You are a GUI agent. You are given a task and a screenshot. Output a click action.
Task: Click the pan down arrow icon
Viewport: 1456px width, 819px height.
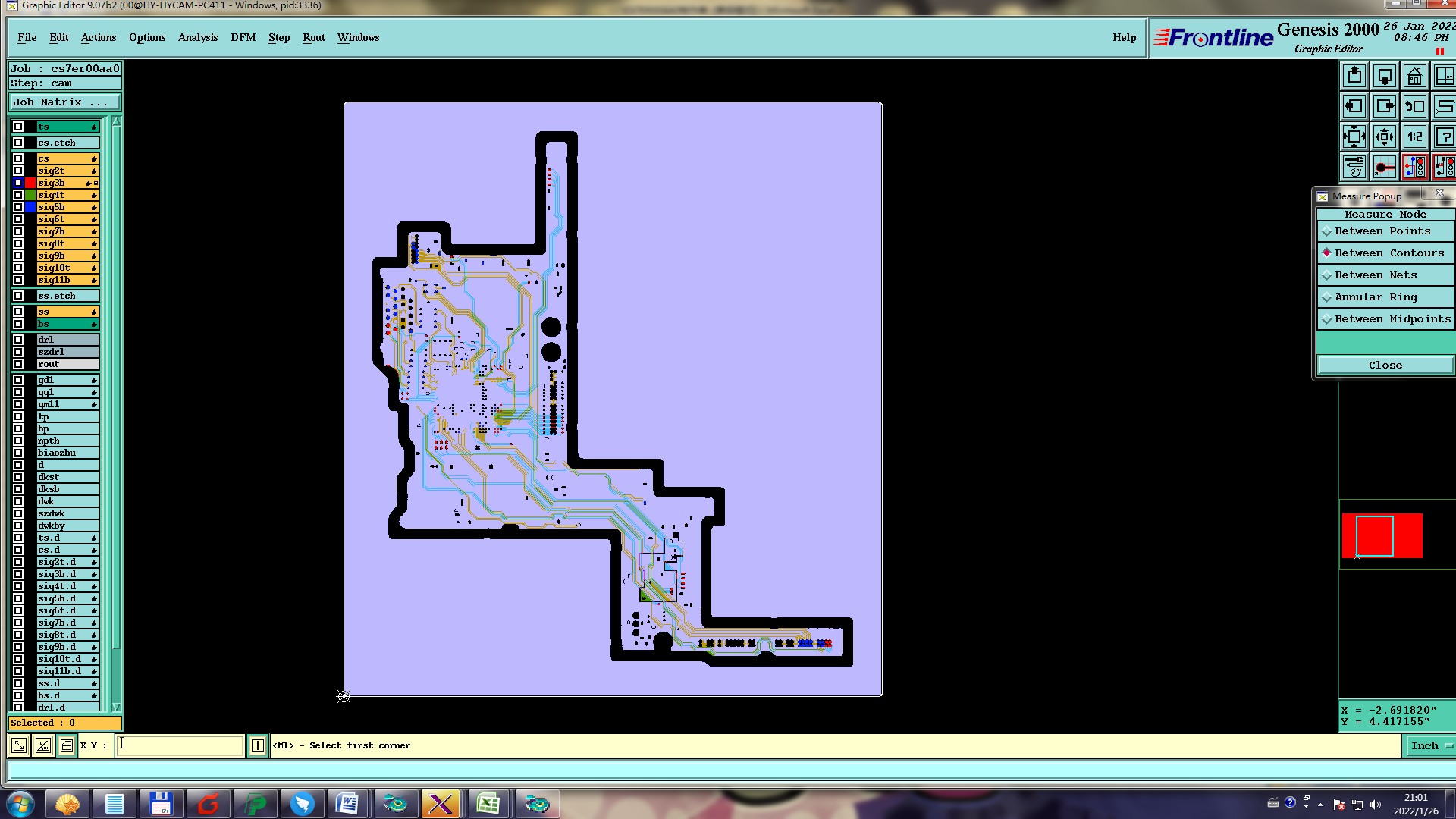[x=1385, y=77]
